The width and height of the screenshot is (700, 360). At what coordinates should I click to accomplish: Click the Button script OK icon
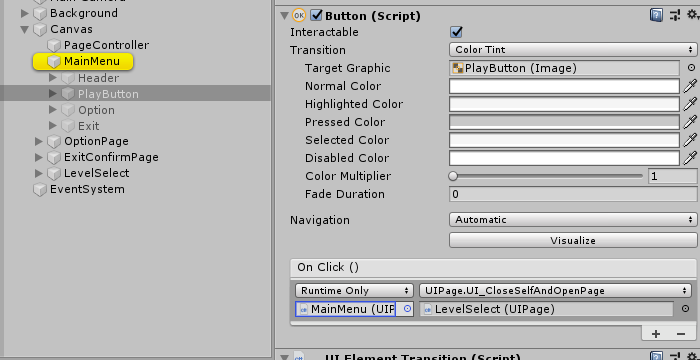[x=299, y=16]
